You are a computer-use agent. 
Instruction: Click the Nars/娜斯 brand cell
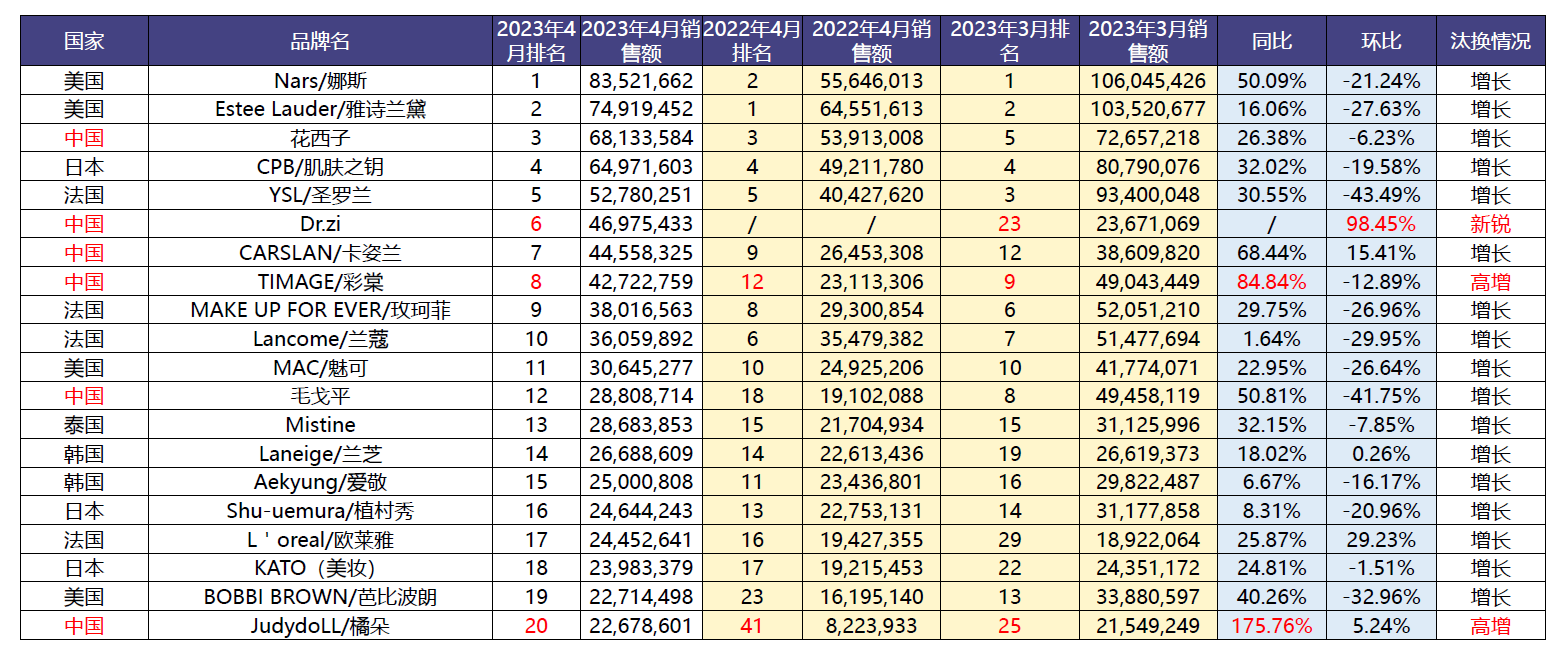[x=320, y=81]
